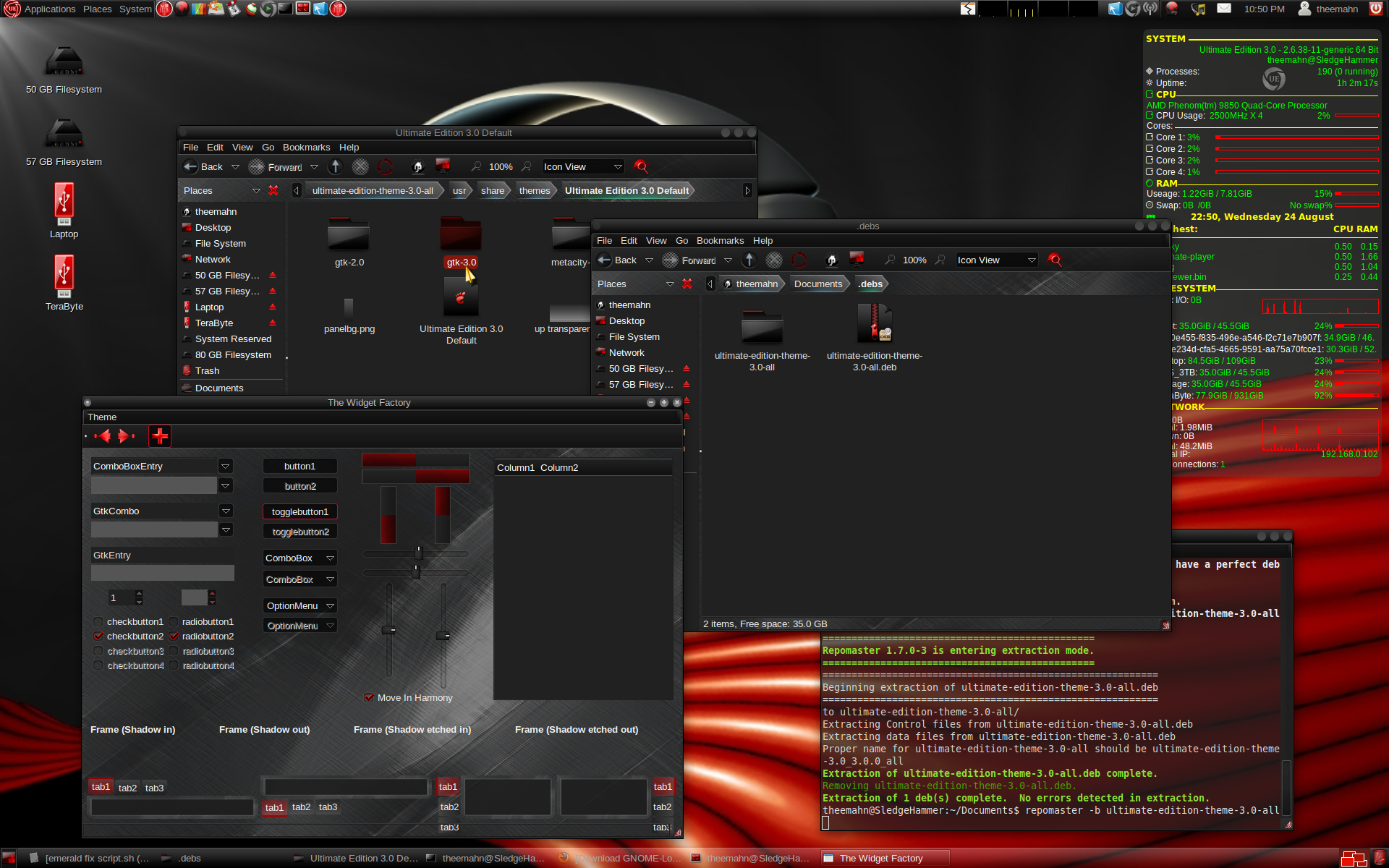Select radiobutton2
The width and height of the screenshot is (1389, 868).
pos(174,636)
